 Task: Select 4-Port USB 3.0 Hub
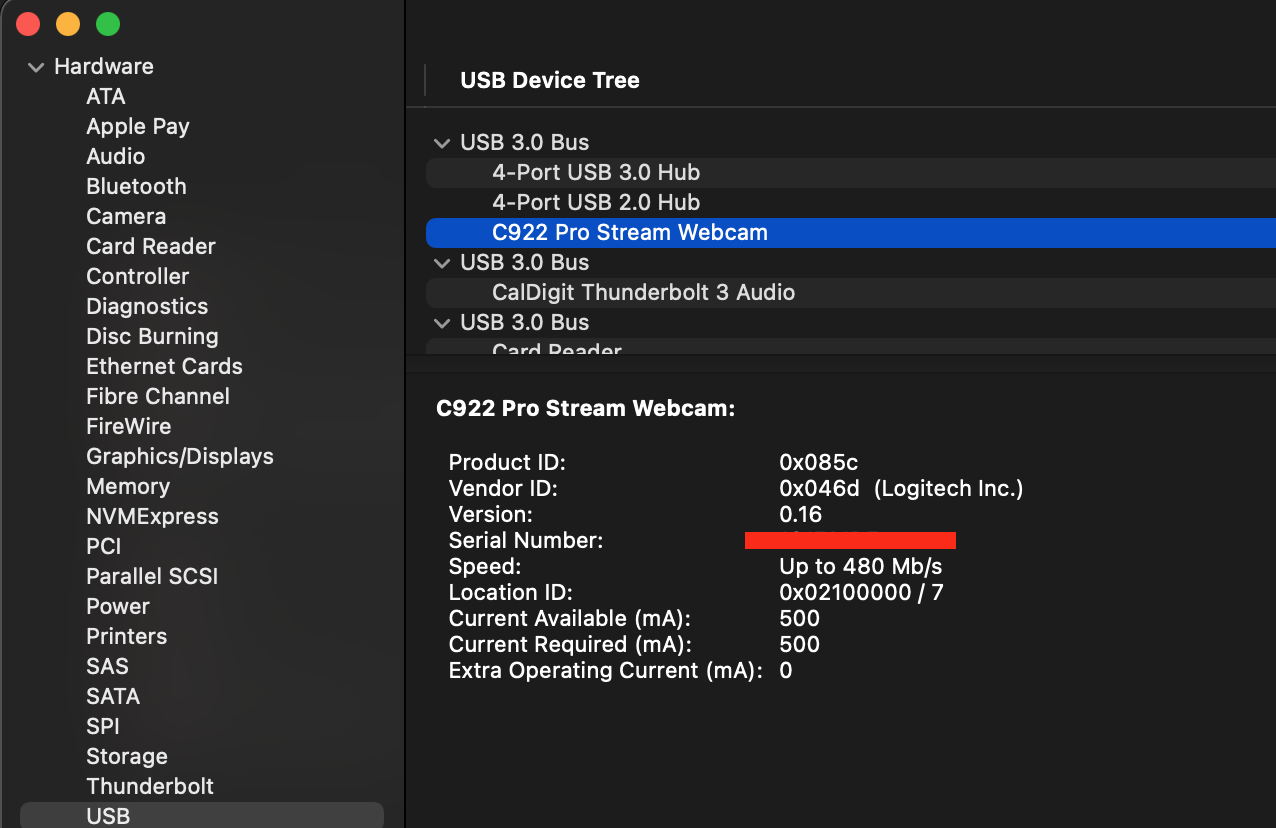[595, 172]
